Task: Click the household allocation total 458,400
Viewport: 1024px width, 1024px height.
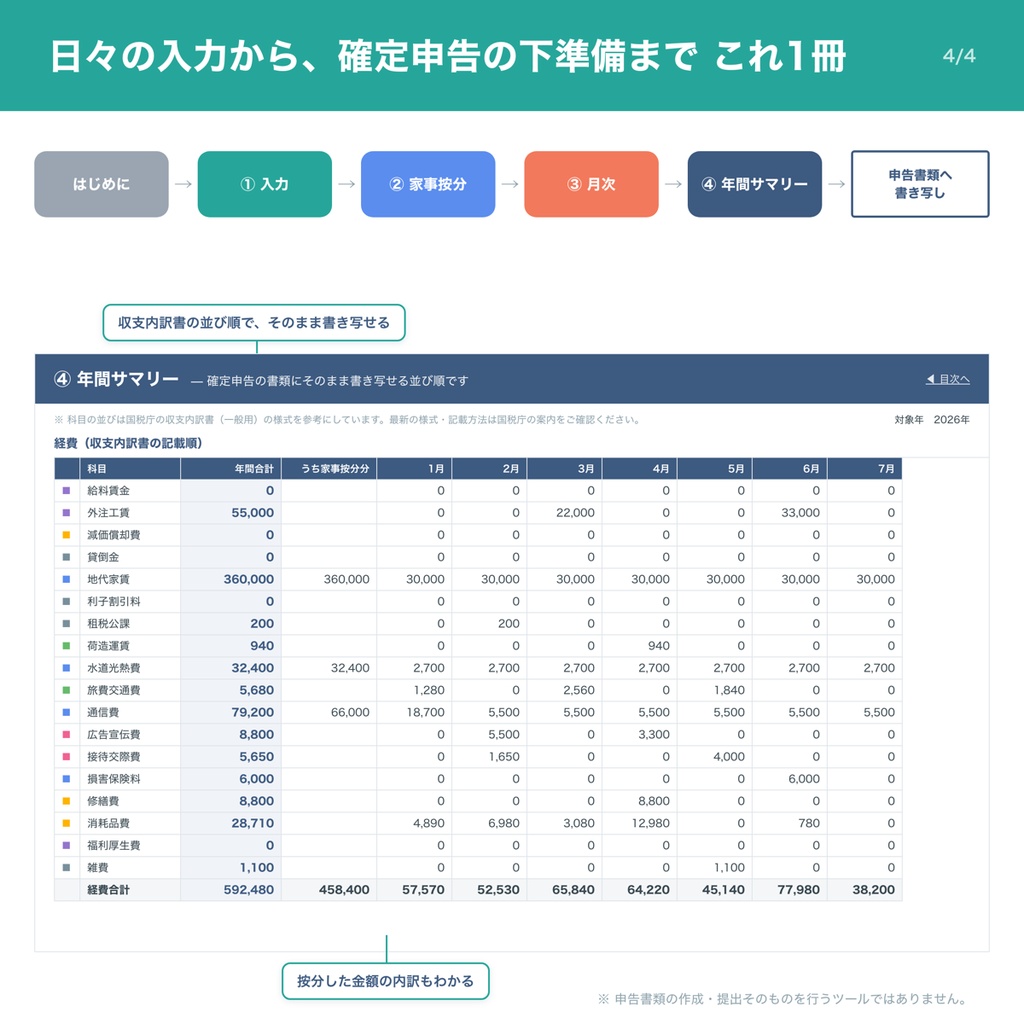Action: click(344, 890)
